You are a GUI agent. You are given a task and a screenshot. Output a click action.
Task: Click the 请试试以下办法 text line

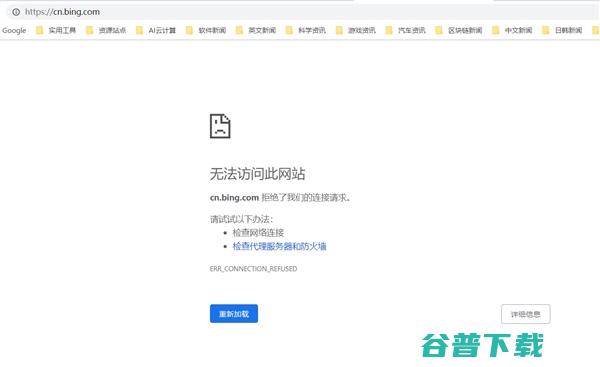tap(241, 219)
